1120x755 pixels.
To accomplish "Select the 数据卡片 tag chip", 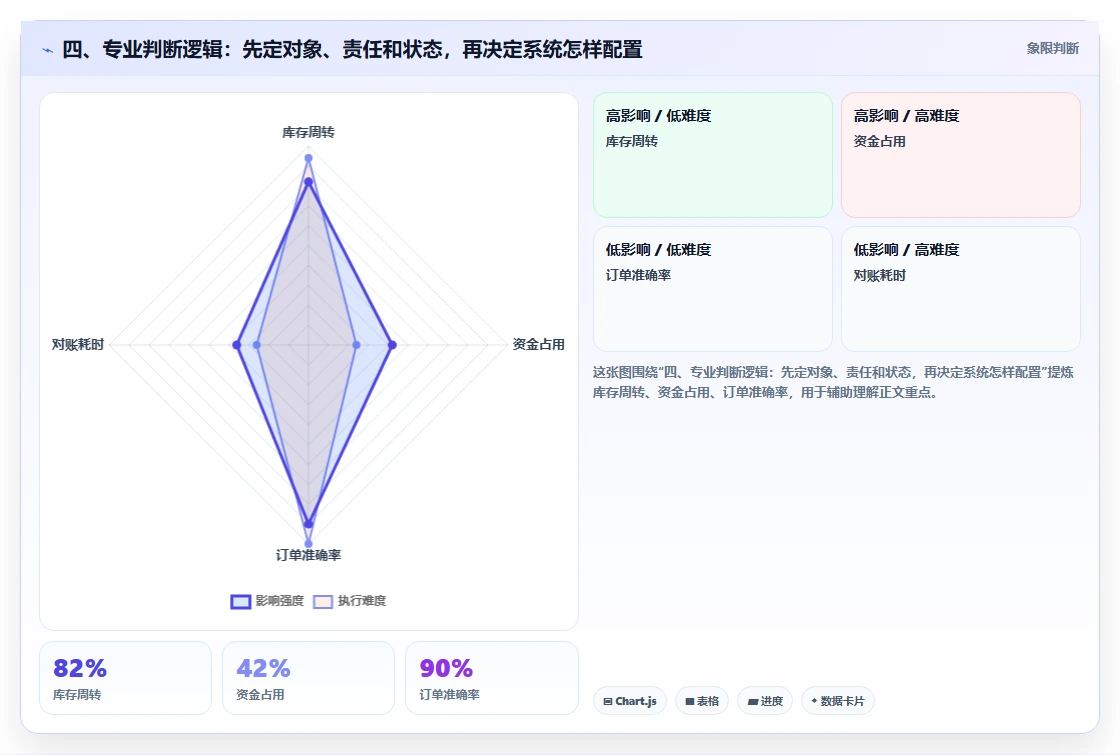I will point(837,701).
